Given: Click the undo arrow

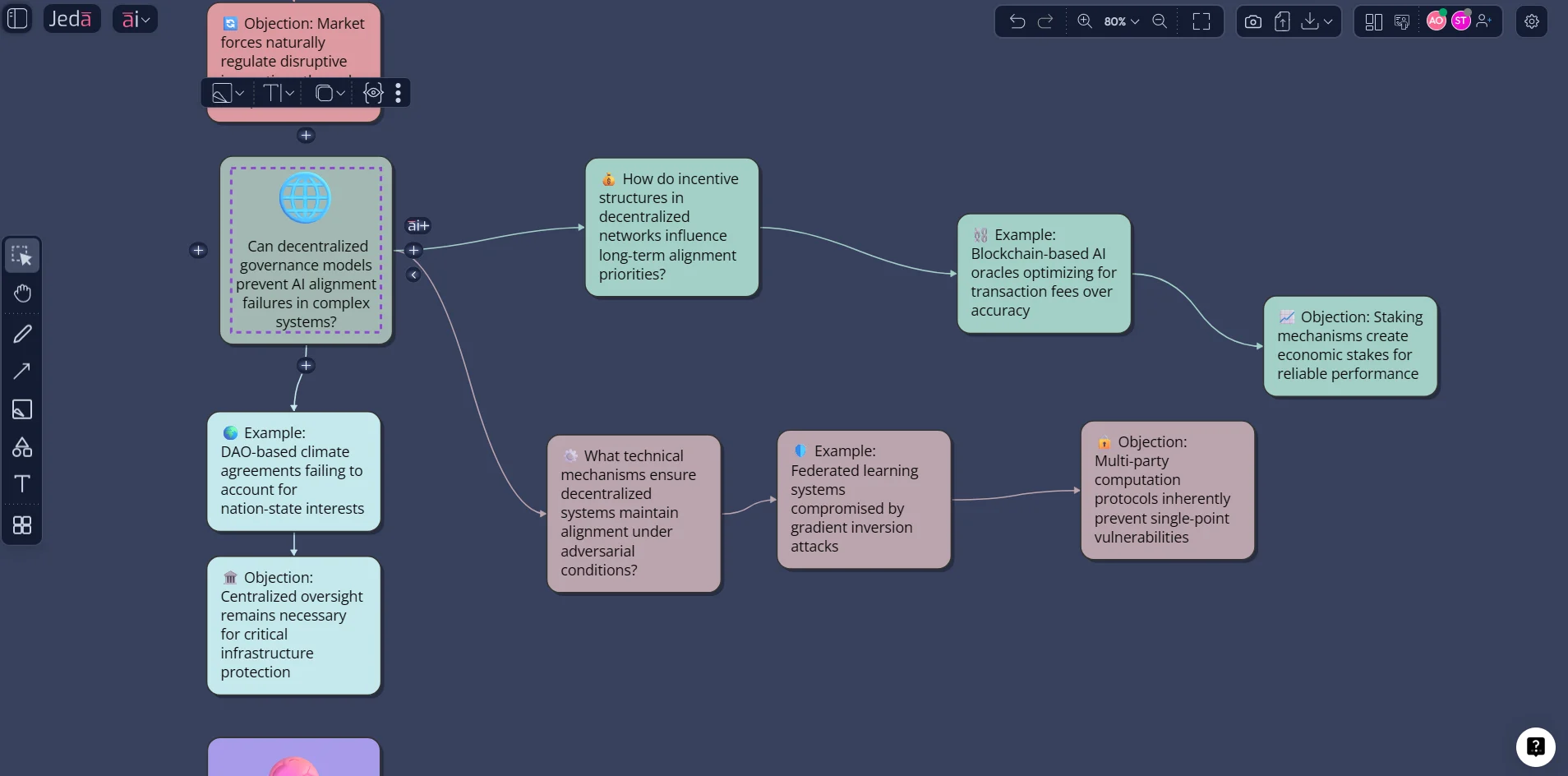Looking at the screenshot, I should coord(1017,22).
